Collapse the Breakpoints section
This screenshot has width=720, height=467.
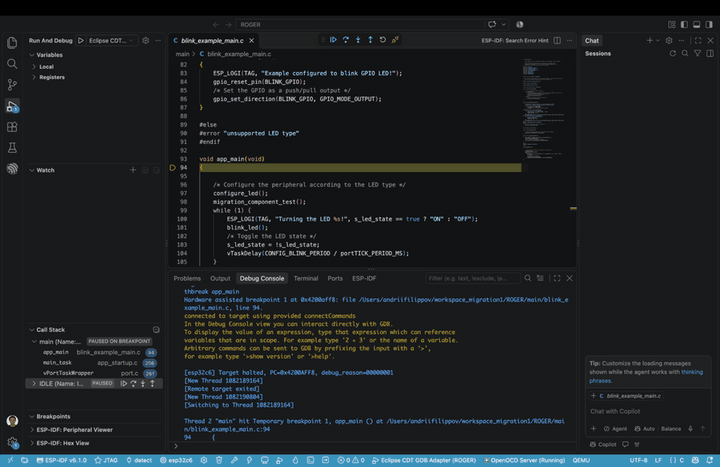(32, 416)
